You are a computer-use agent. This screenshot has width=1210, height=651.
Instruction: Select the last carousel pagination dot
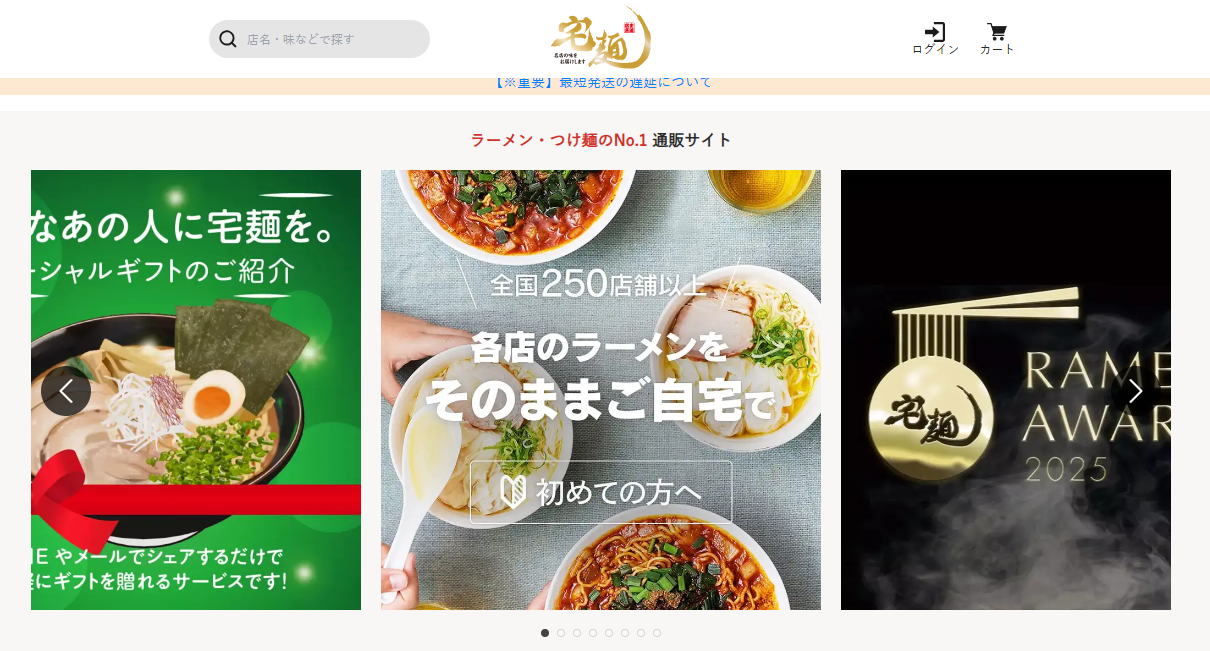point(657,633)
